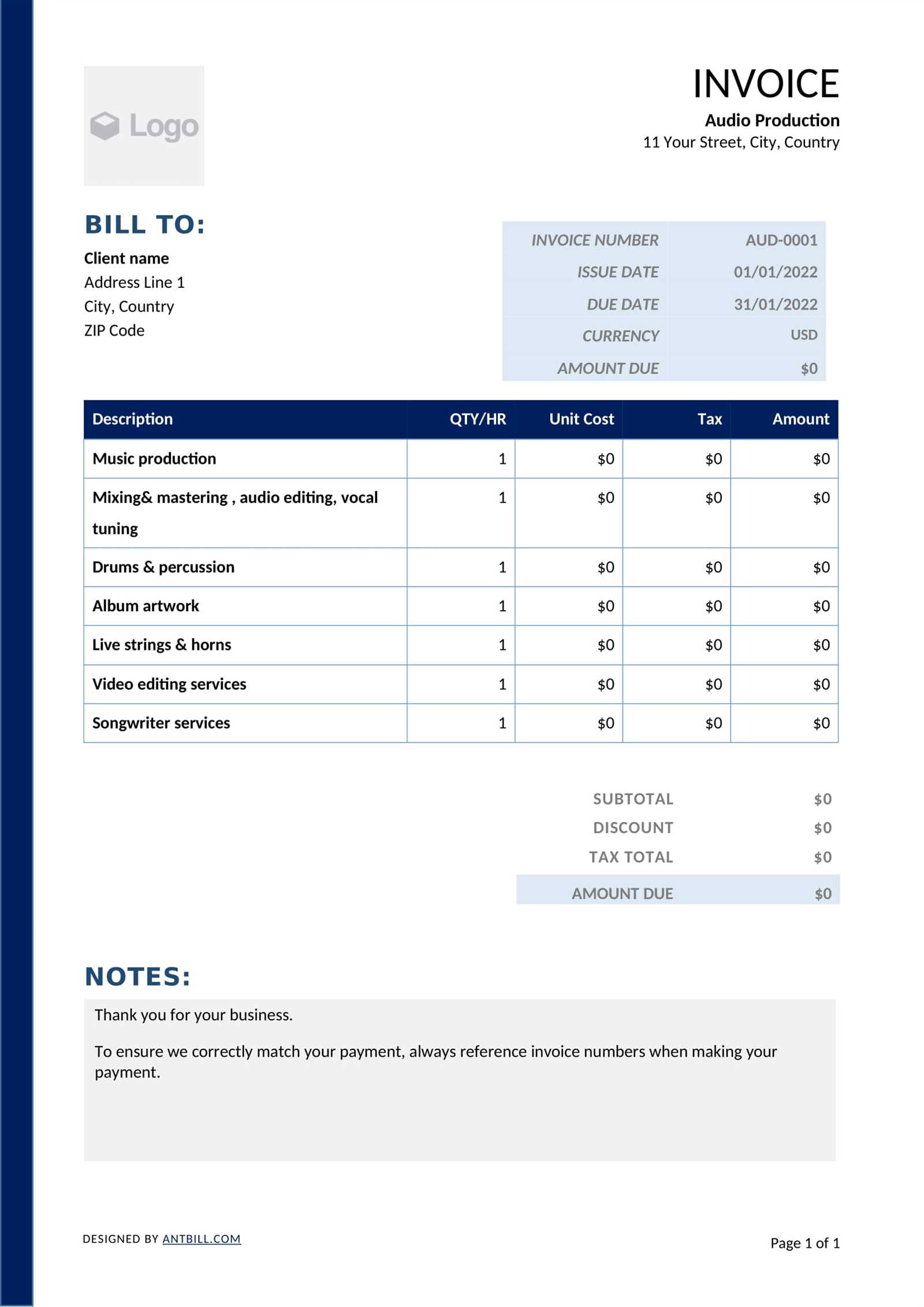924x1307 pixels.
Task: Select the USD currency value
Action: pyautogui.click(x=804, y=335)
